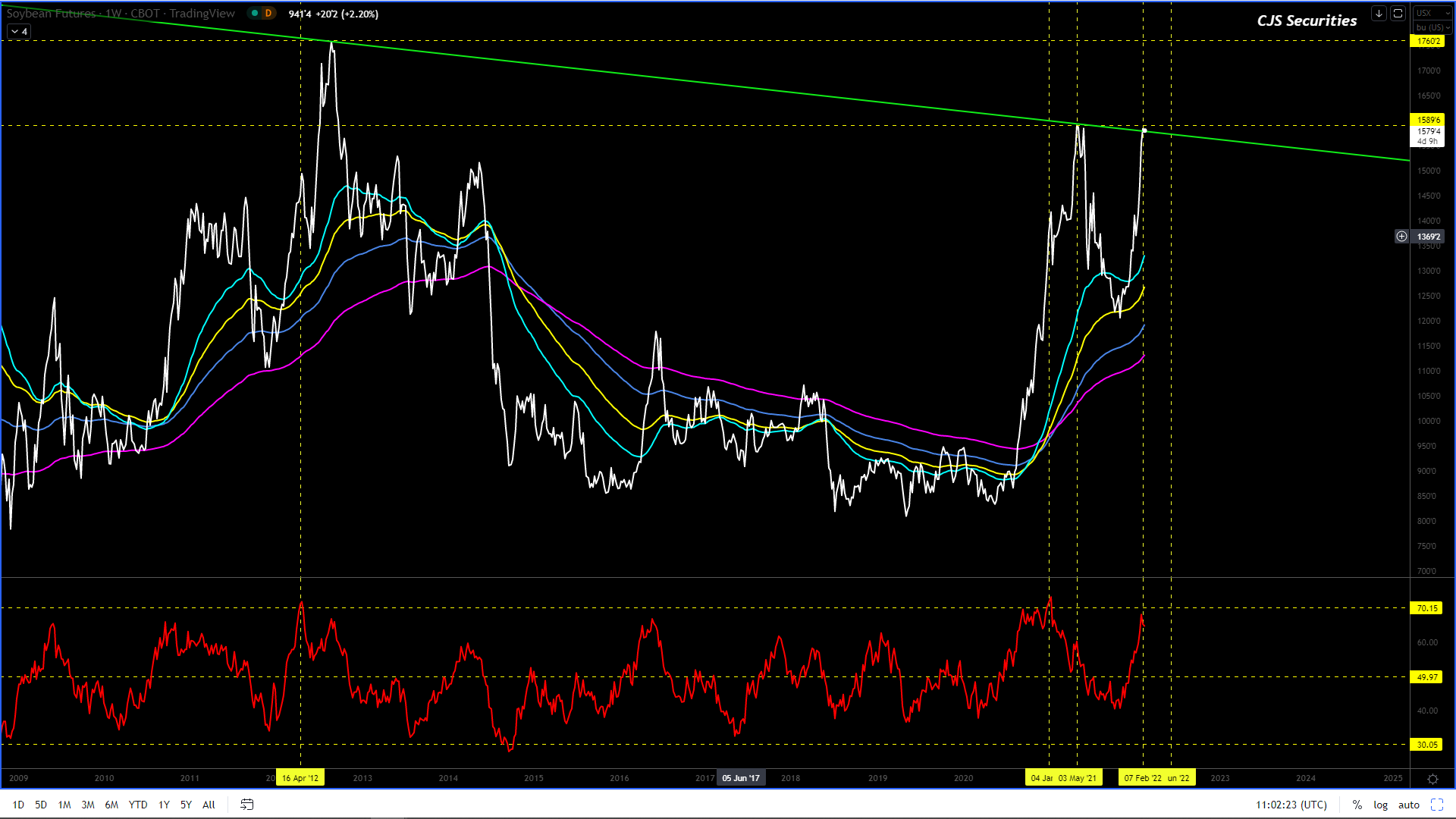Click the maximize chart pane icon

coord(1398,14)
